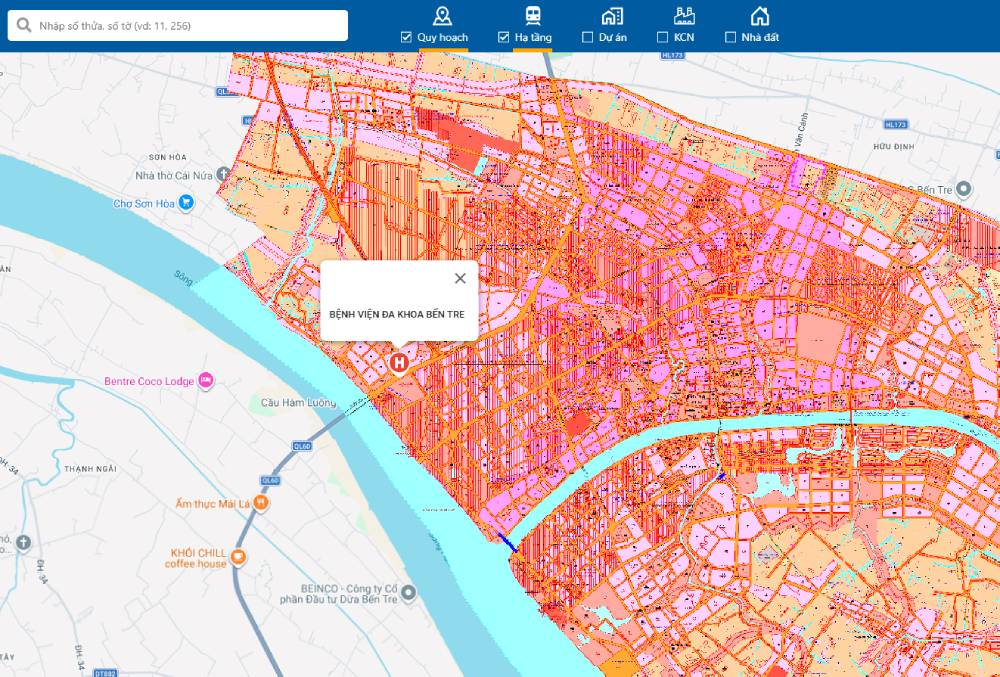Click the Bentre Coco Lodge hotel marker
Screen dimensions: 1000x677
tap(206, 380)
